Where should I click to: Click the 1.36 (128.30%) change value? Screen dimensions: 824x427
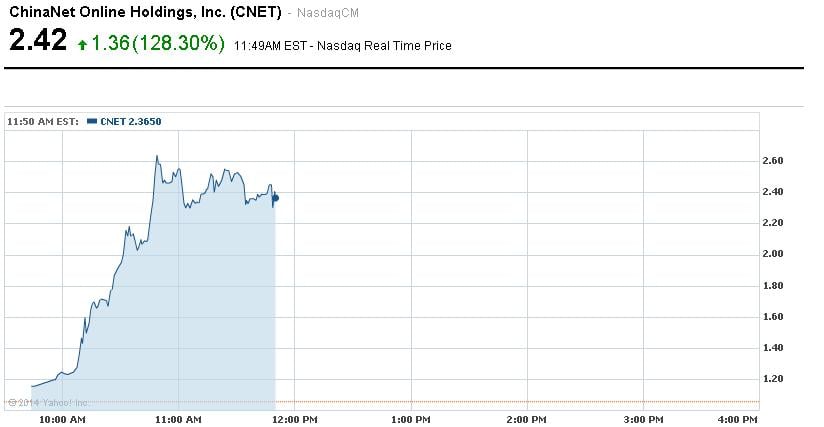[x=158, y=43]
